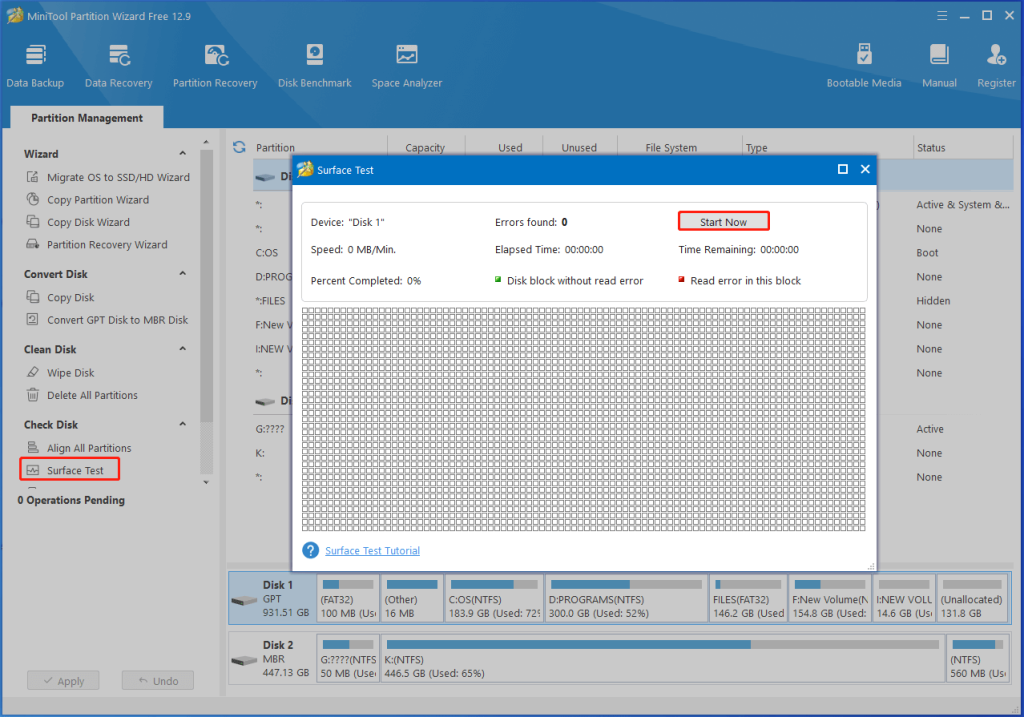Open the Surface Test Tutorial link
The height and width of the screenshot is (717, 1024).
[372, 550]
